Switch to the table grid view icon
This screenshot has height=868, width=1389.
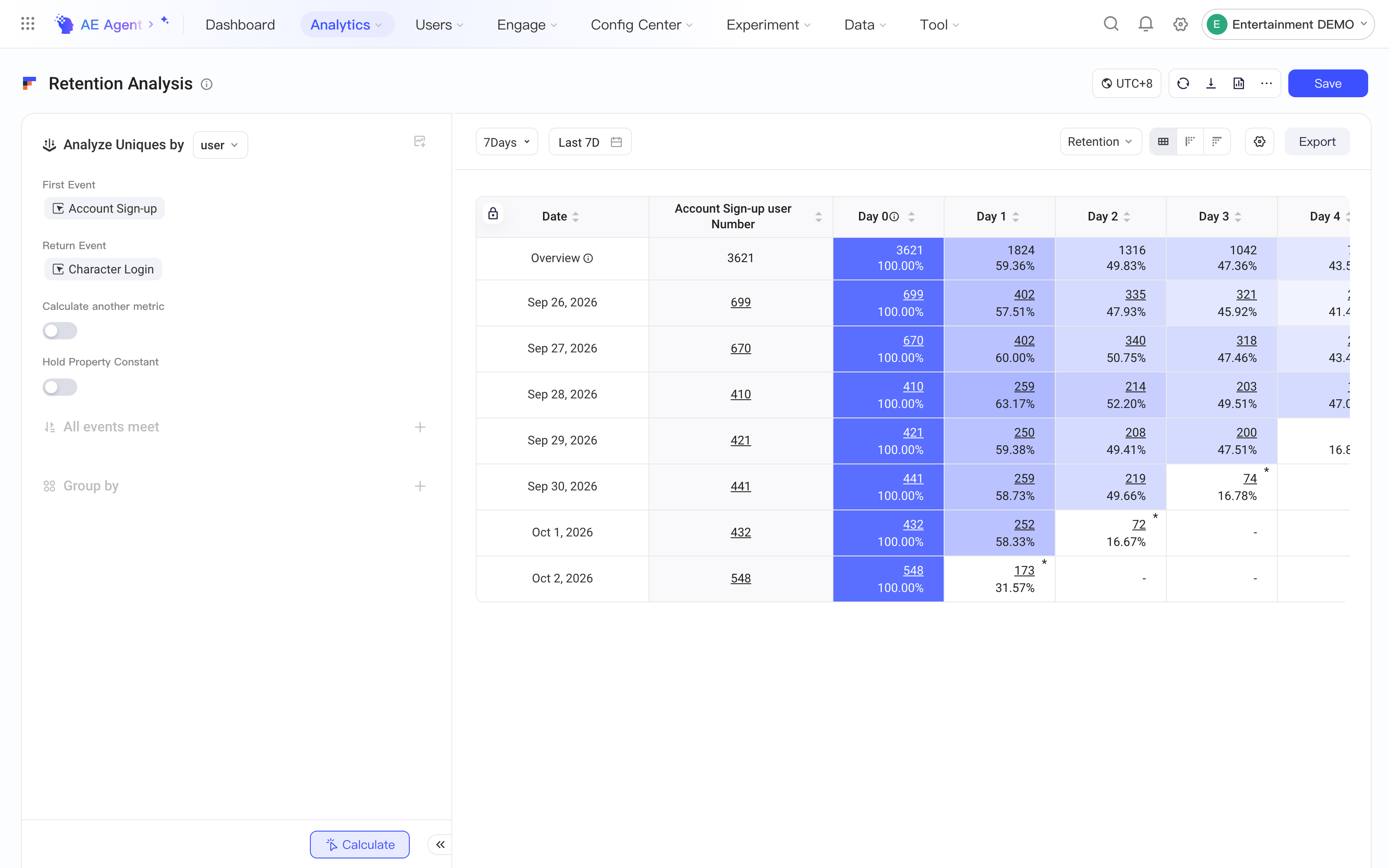coord(1163,142)
